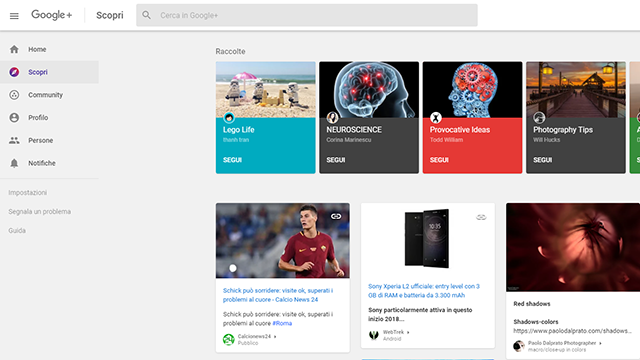640x360 pixels.
Task: Open the Sony Xperia L2 phone image
Action: [x=427, y=238]
